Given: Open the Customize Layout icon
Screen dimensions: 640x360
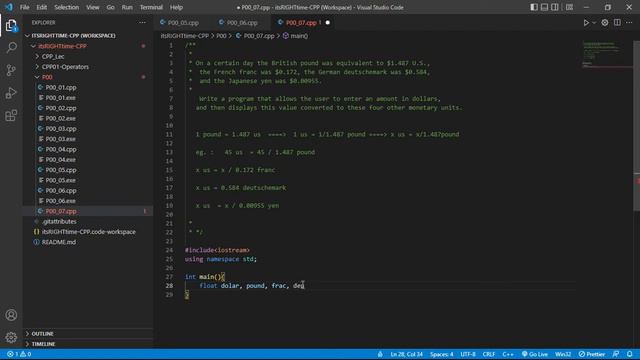Looking at the screenshot, I should 569,7.
